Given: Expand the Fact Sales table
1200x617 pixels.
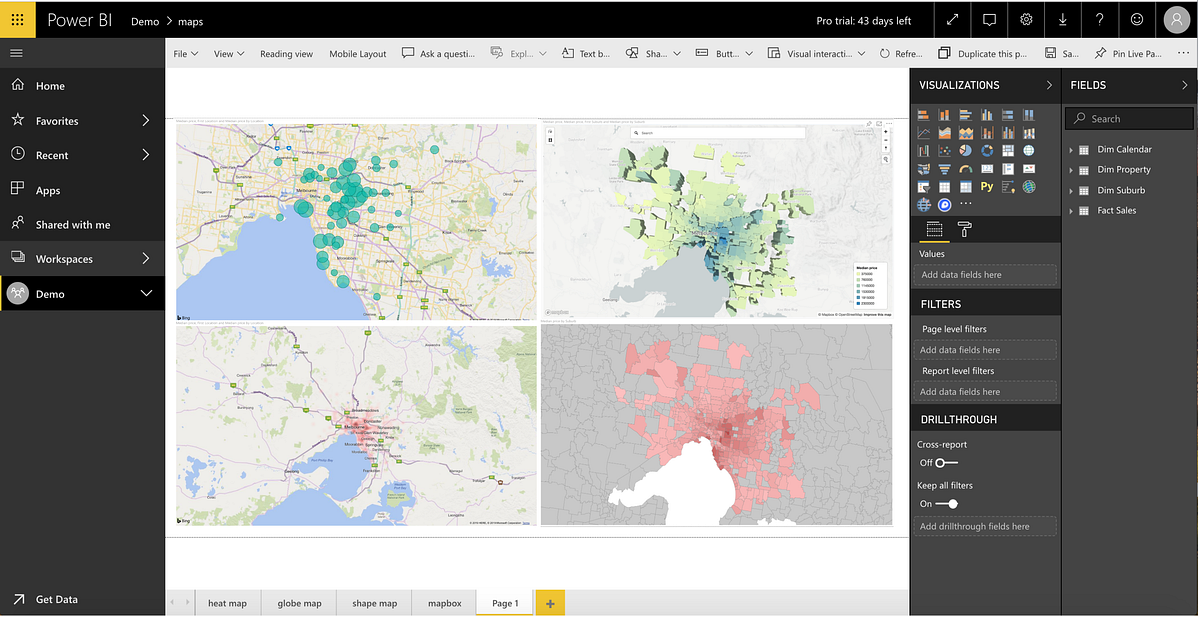Looking at the screenshot, I should point(1073,210).
